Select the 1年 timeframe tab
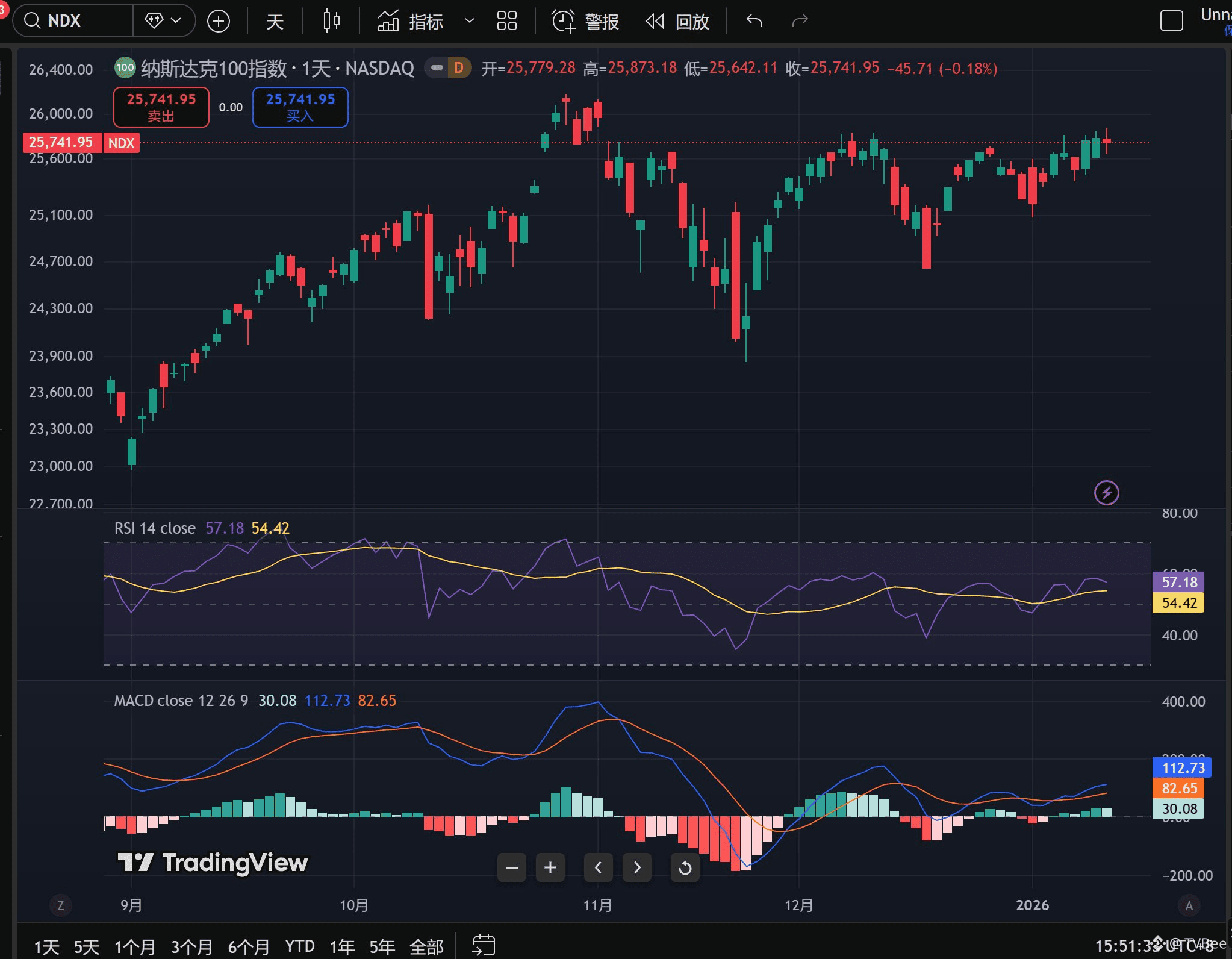This screenshot has height=959, width=1232. pos(341,946)
